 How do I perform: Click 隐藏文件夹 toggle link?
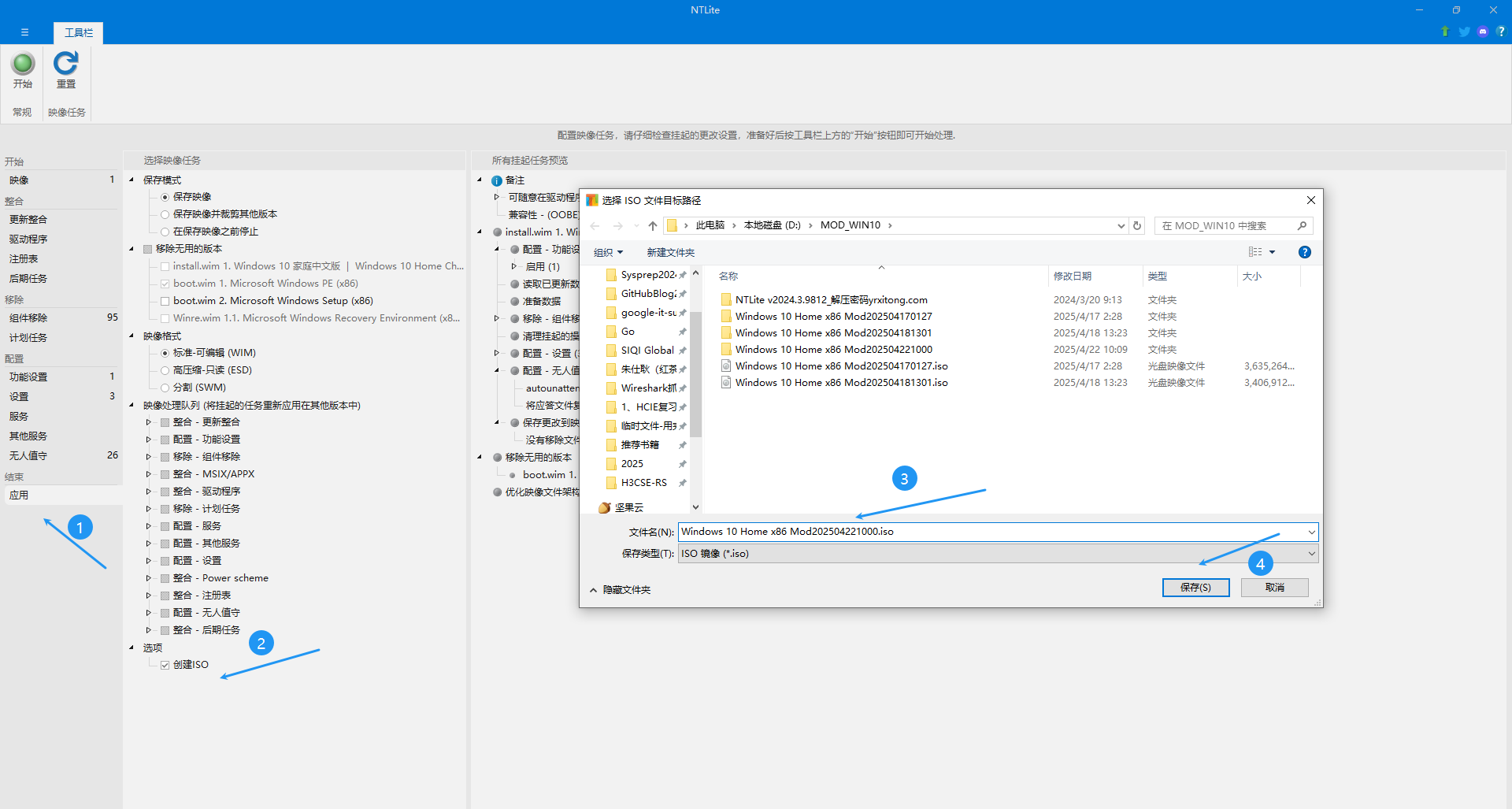coord(621,590)
